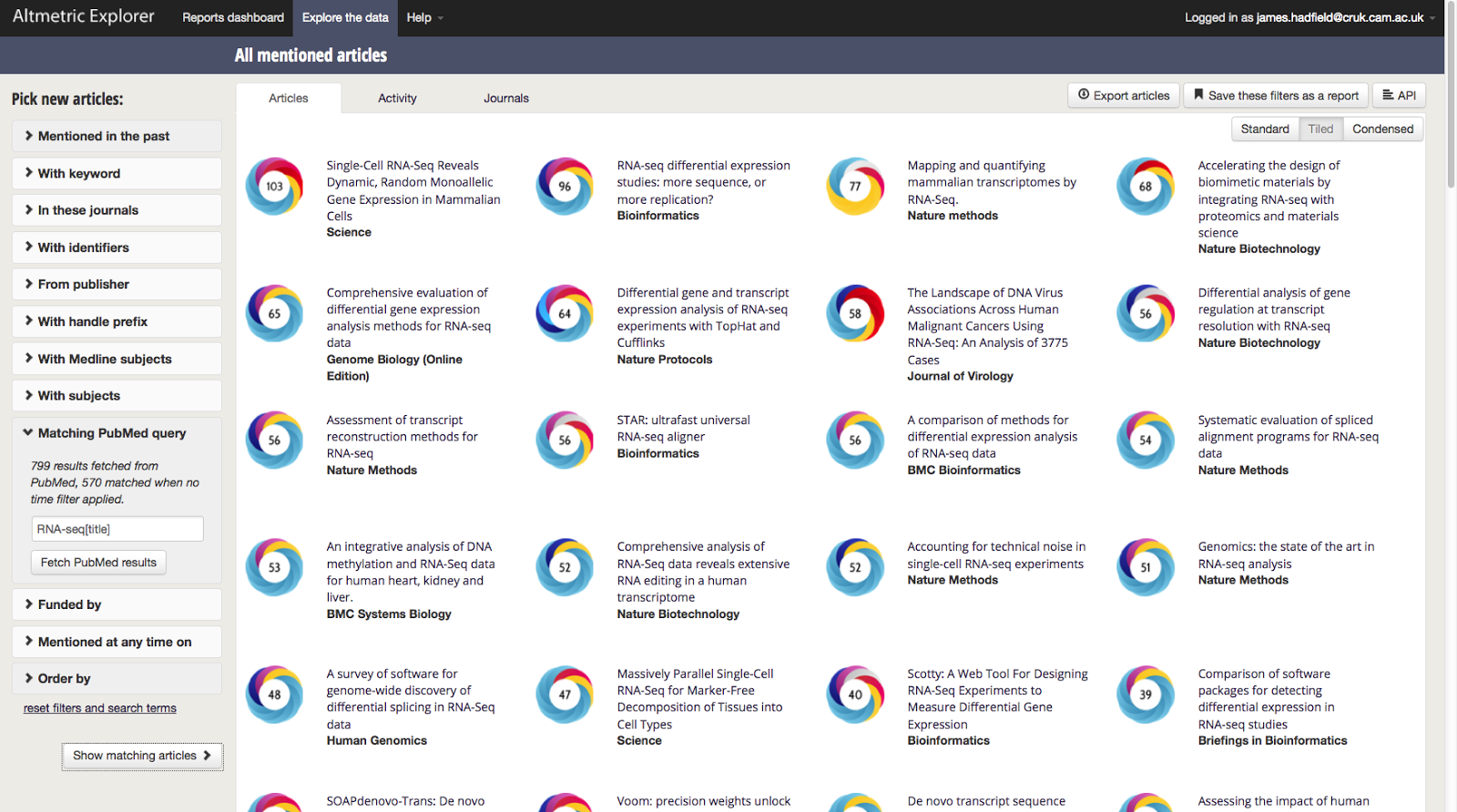This screenshot has width=1457, height=812.
Task: Open Genomics: the state of the art article
Action: tap(1286, 555)
